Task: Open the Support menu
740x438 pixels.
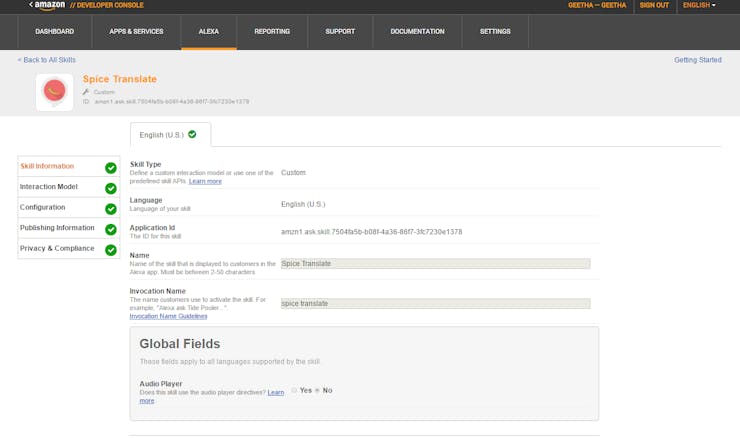Action: (x=340, y=32)
